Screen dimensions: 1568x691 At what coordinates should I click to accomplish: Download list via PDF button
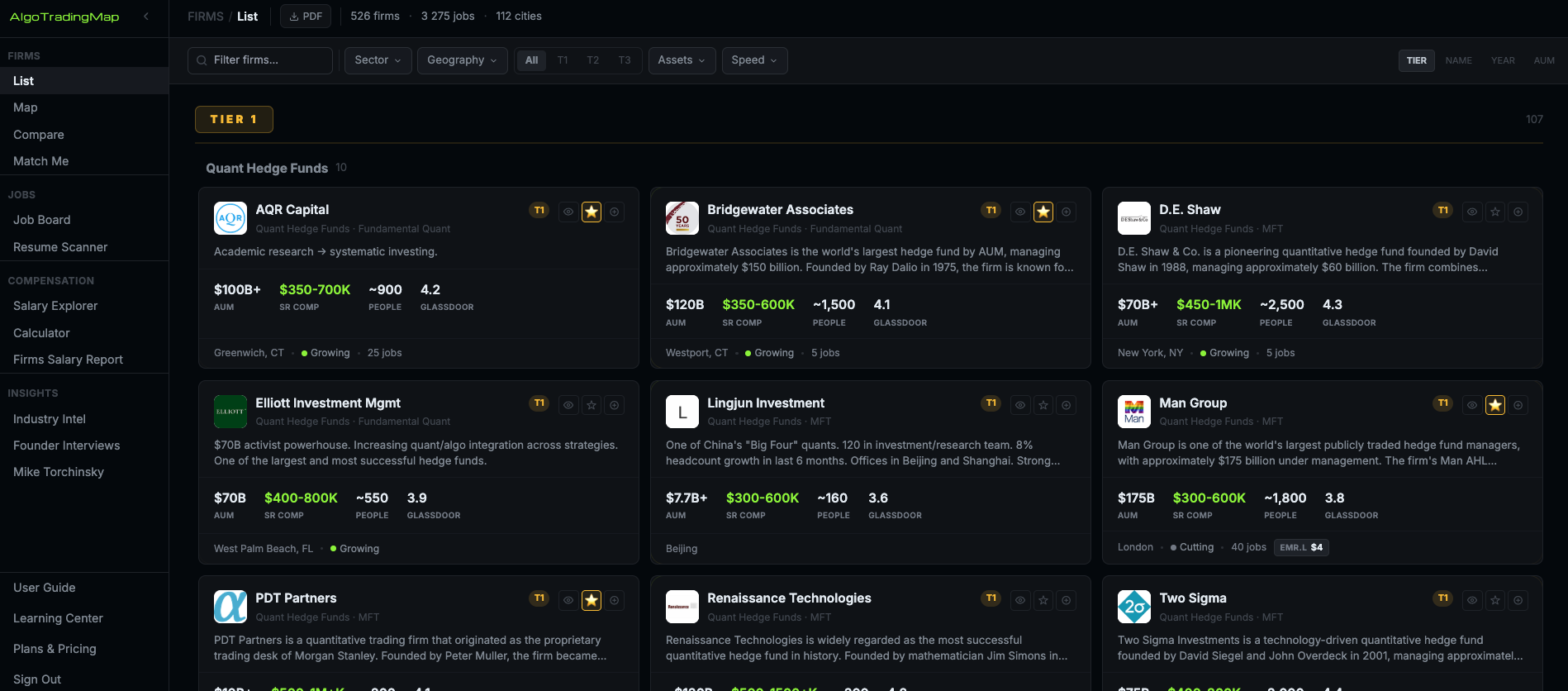click(306, 17)
